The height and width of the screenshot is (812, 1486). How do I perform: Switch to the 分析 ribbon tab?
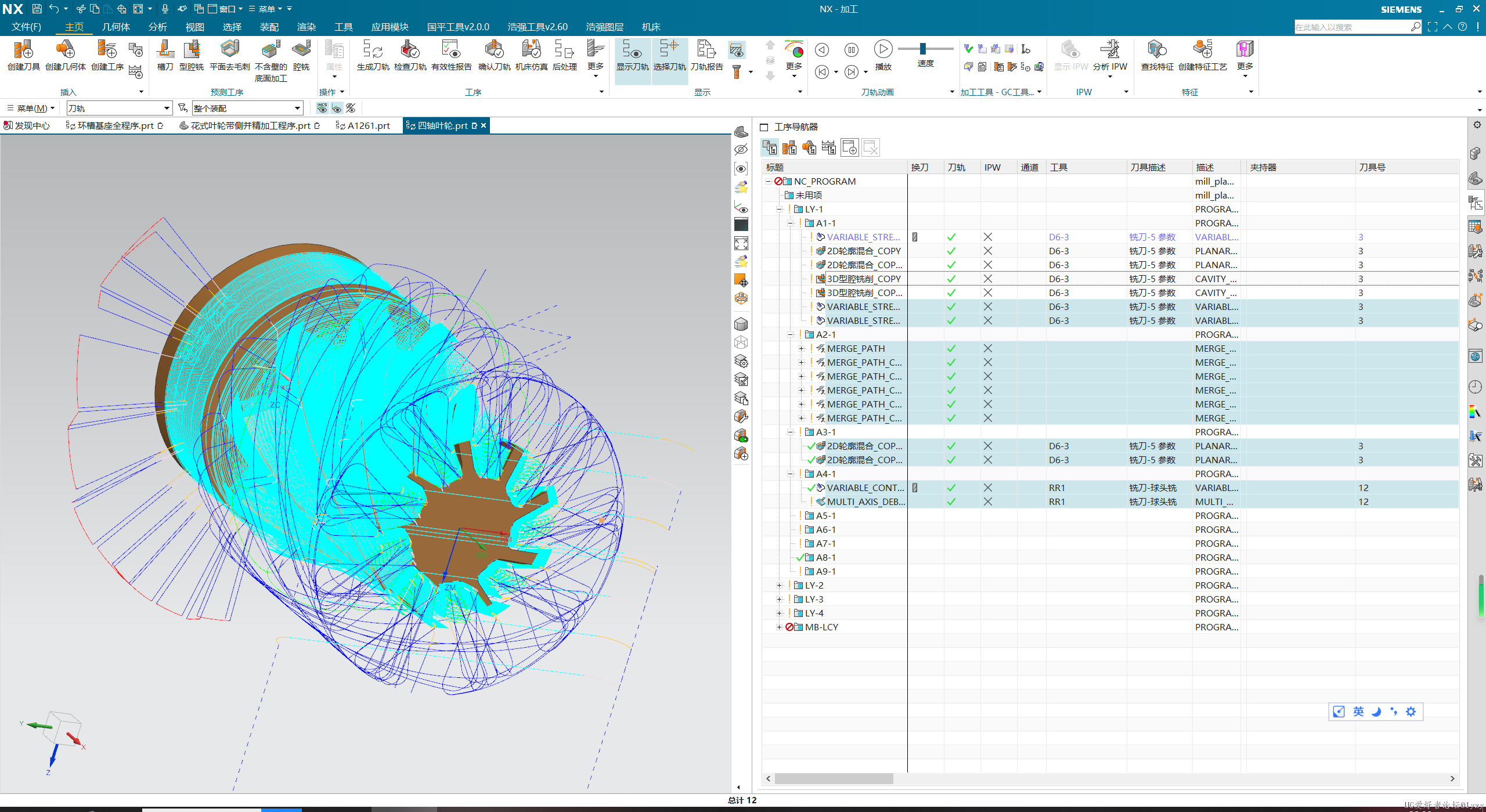158,27
